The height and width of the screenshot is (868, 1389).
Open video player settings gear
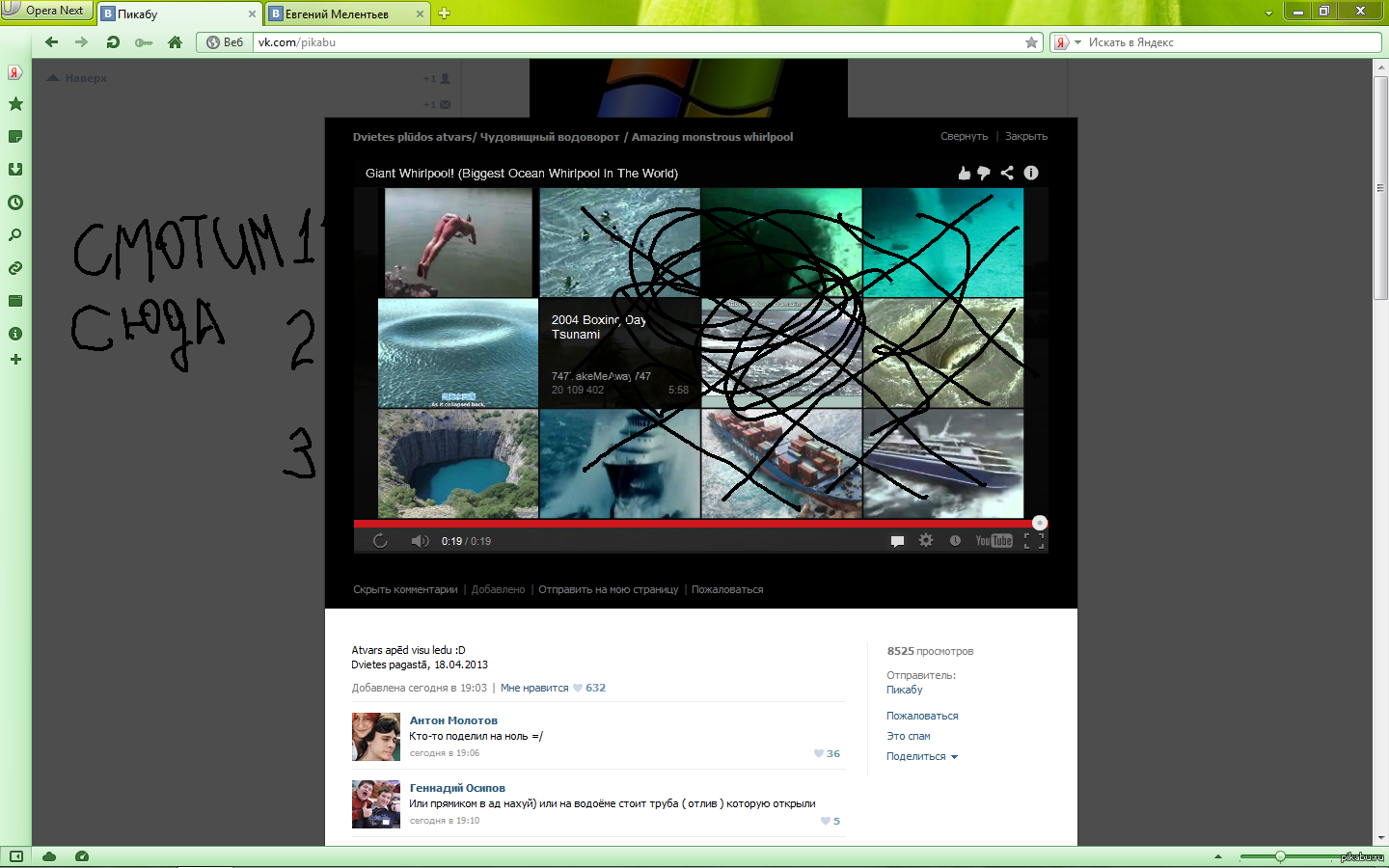pyautogui.click(x=926, y=541)
